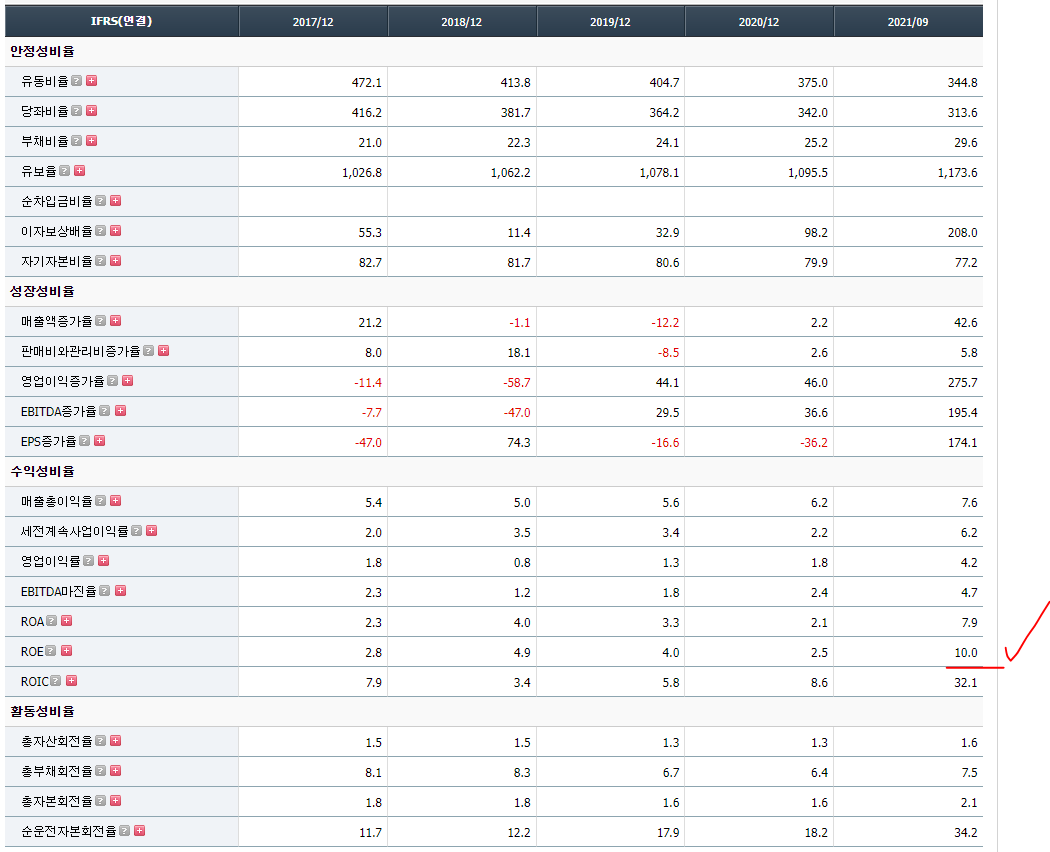Image resolution: width=1050 pixels, height=852 pixels.
Task: Click plus icon beside 총자산회전율
Action: point(116,741)
